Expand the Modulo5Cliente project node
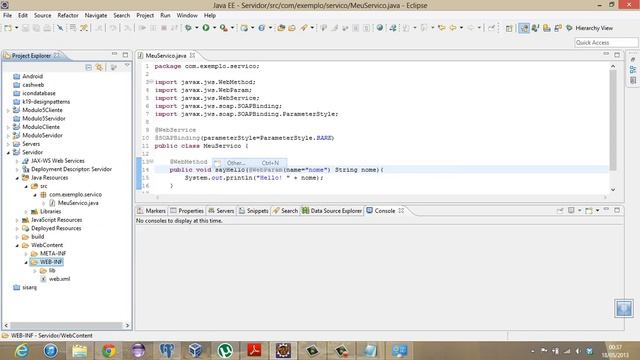The image size is (640, 360). point(8,110)
